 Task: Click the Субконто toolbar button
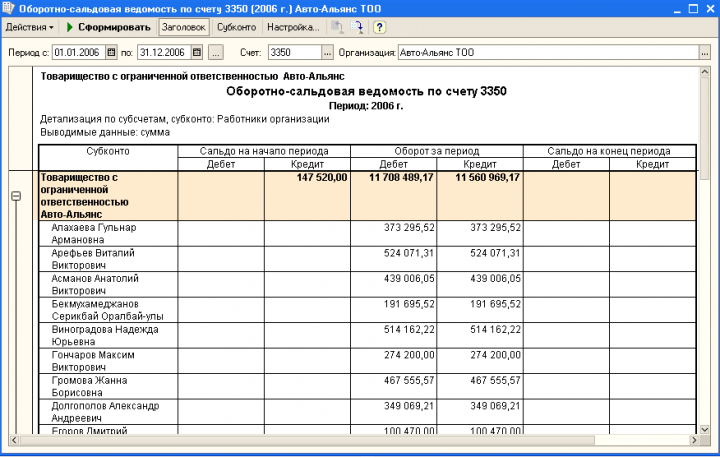click(x=236, y=27)
